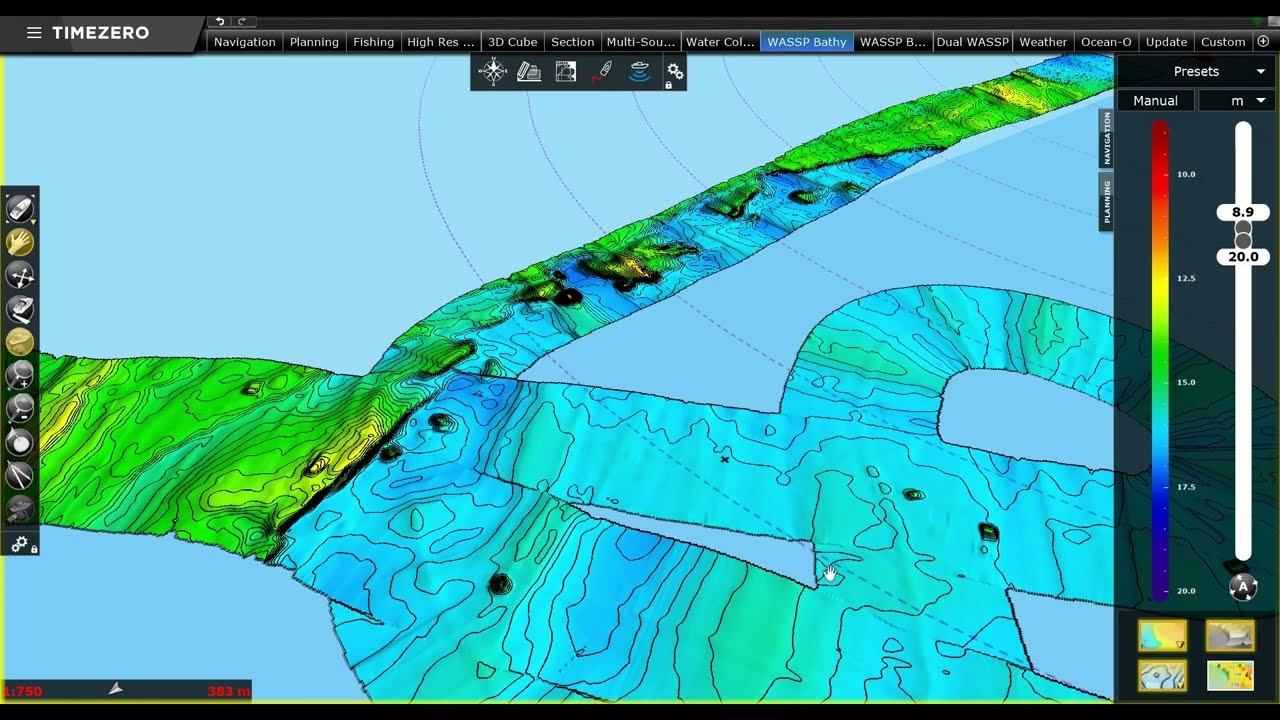
Task: Open the Weather workspace tab
Action: (1043, 42)
